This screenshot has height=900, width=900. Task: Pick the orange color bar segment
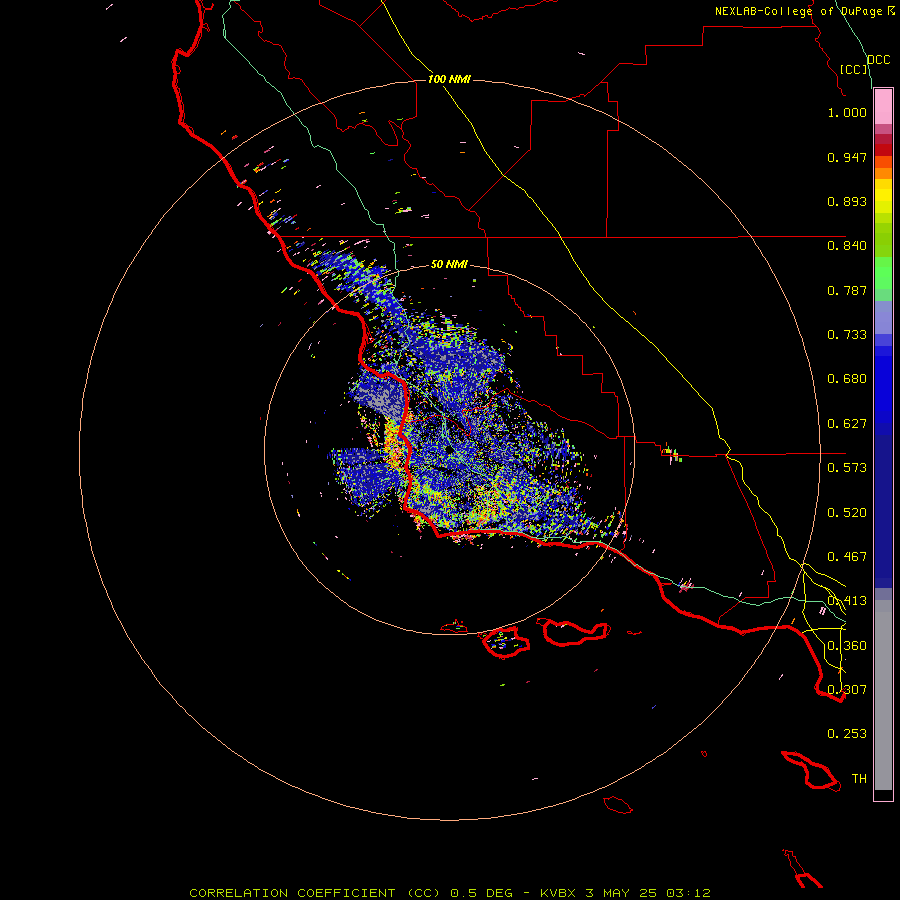(883, 173)
